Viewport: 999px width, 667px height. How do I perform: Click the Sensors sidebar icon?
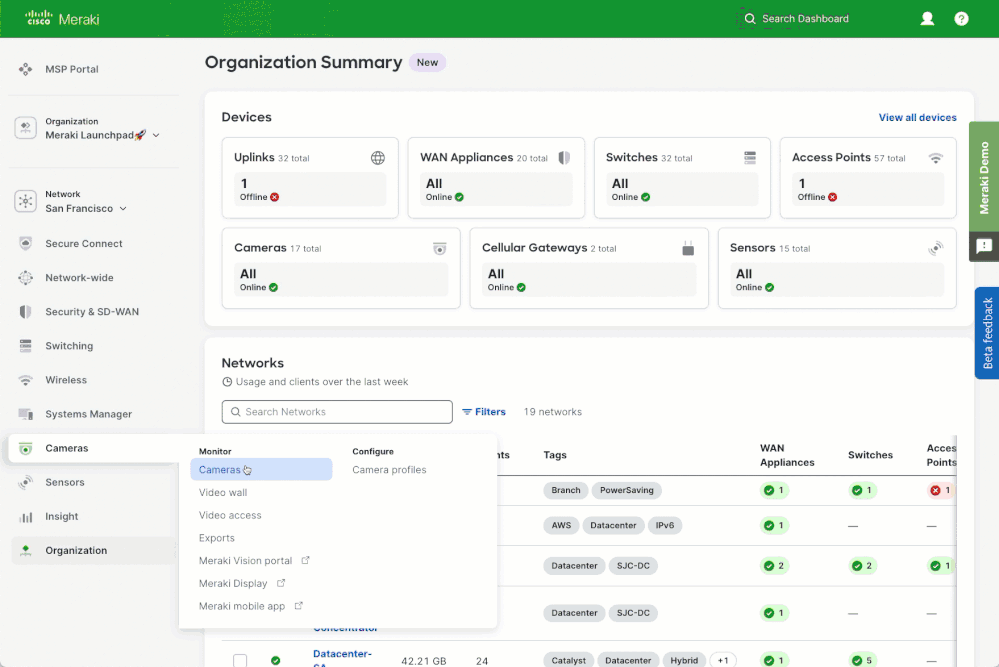25,482
